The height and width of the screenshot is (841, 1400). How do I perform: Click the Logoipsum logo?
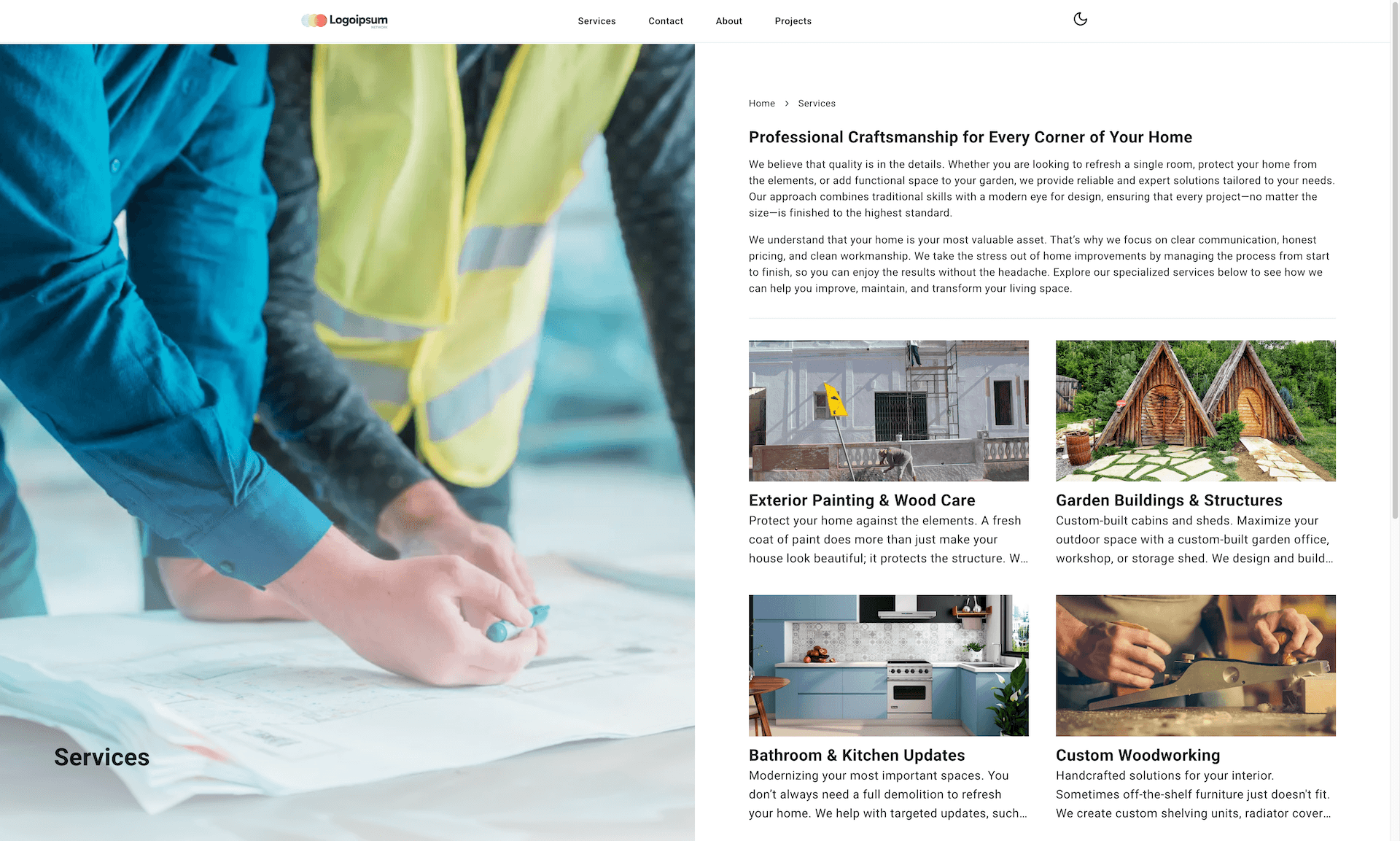click(343, 20)
